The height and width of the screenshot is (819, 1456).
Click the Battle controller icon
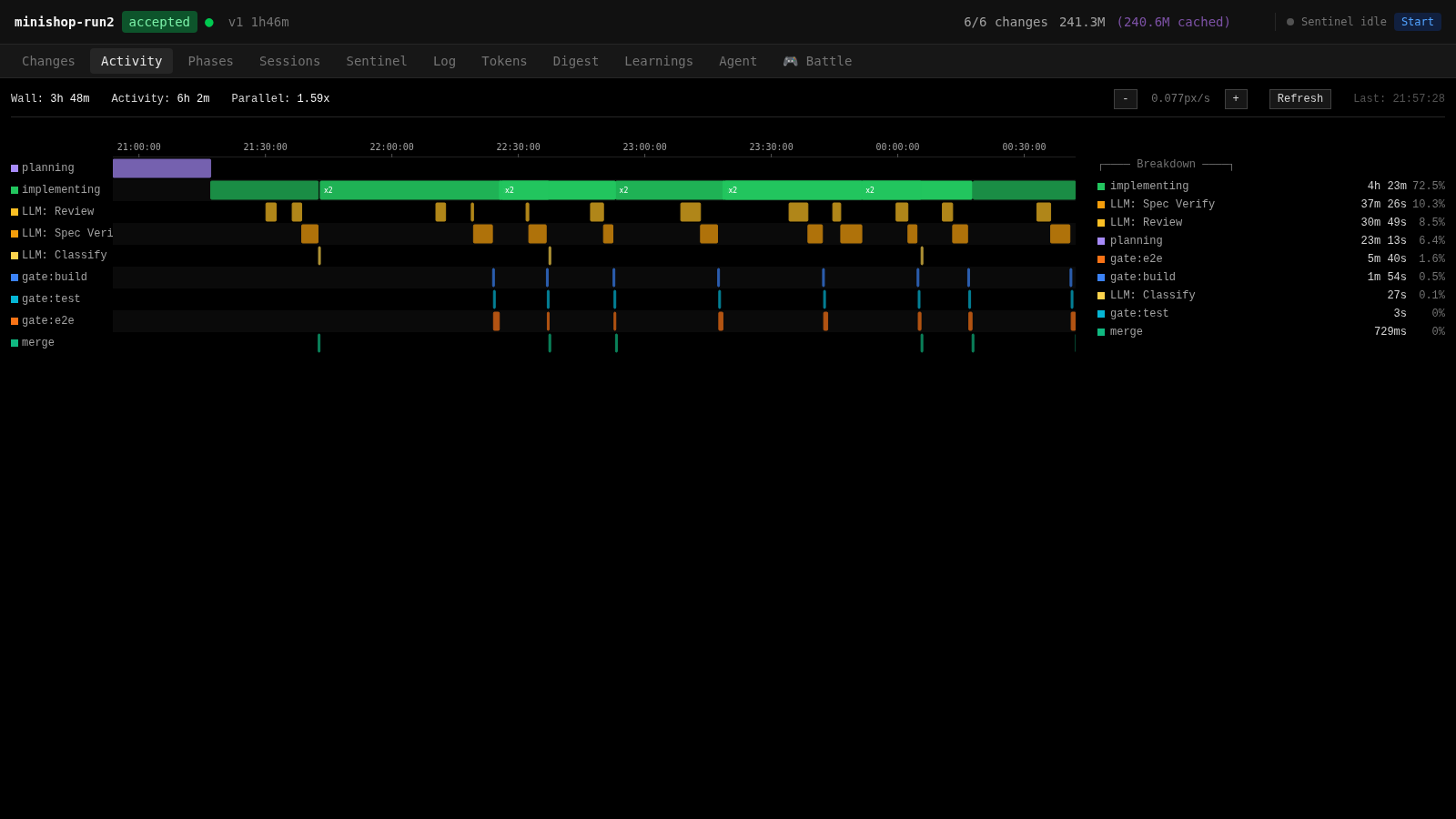point(791,61)
